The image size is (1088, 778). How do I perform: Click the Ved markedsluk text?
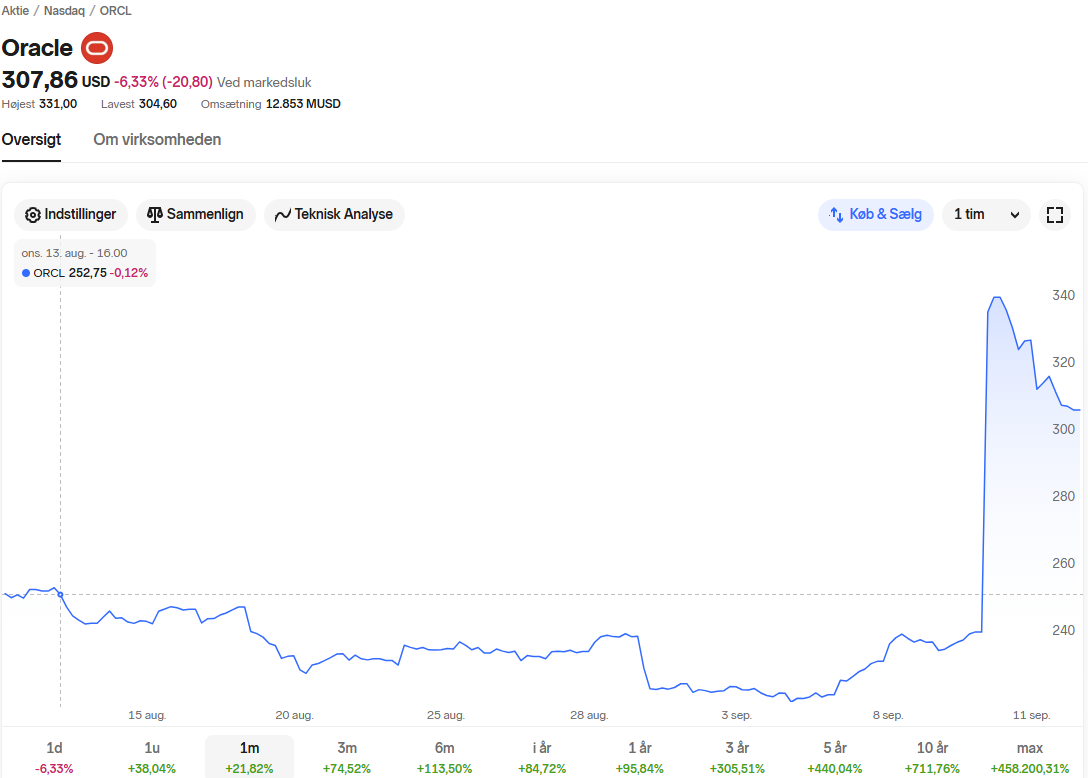pos(264,83)
